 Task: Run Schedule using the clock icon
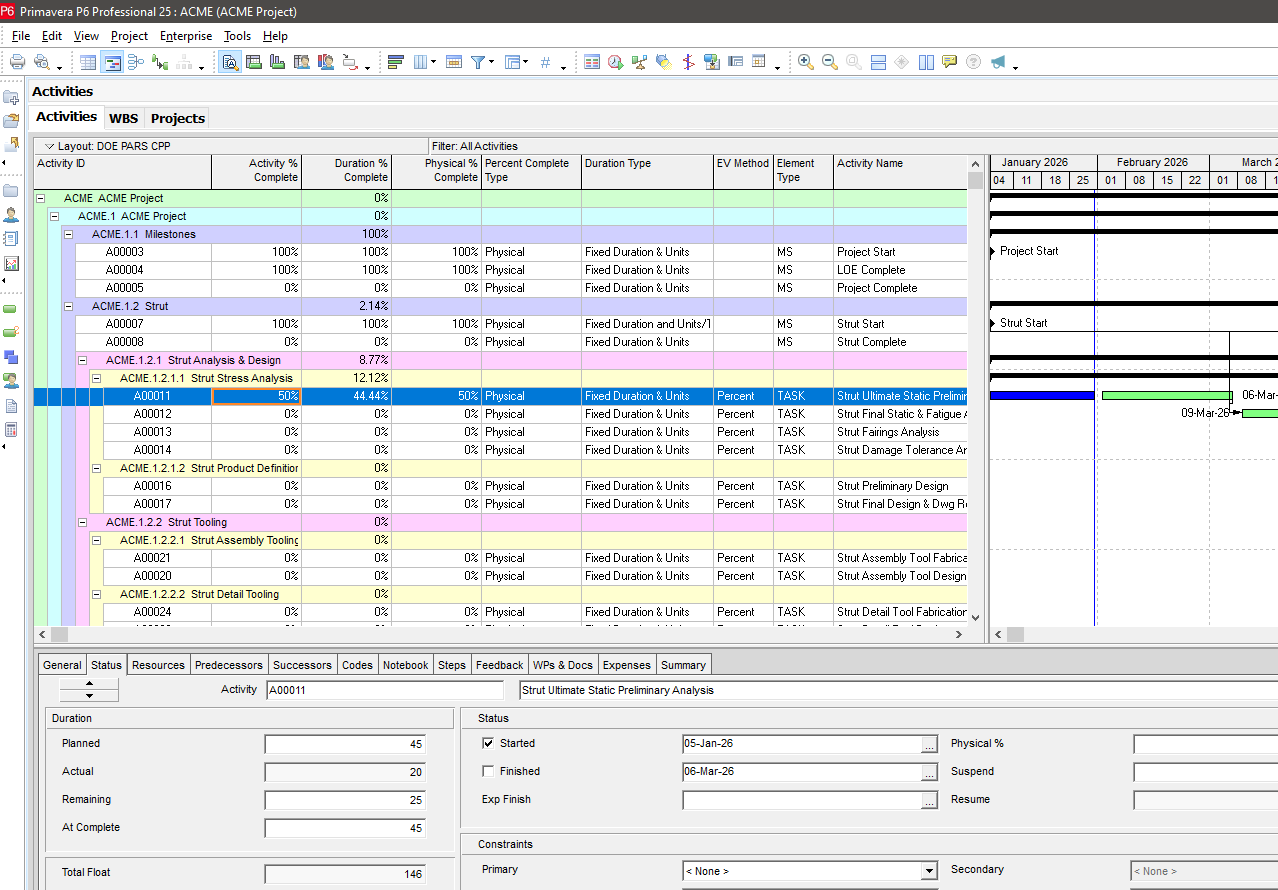615,62
